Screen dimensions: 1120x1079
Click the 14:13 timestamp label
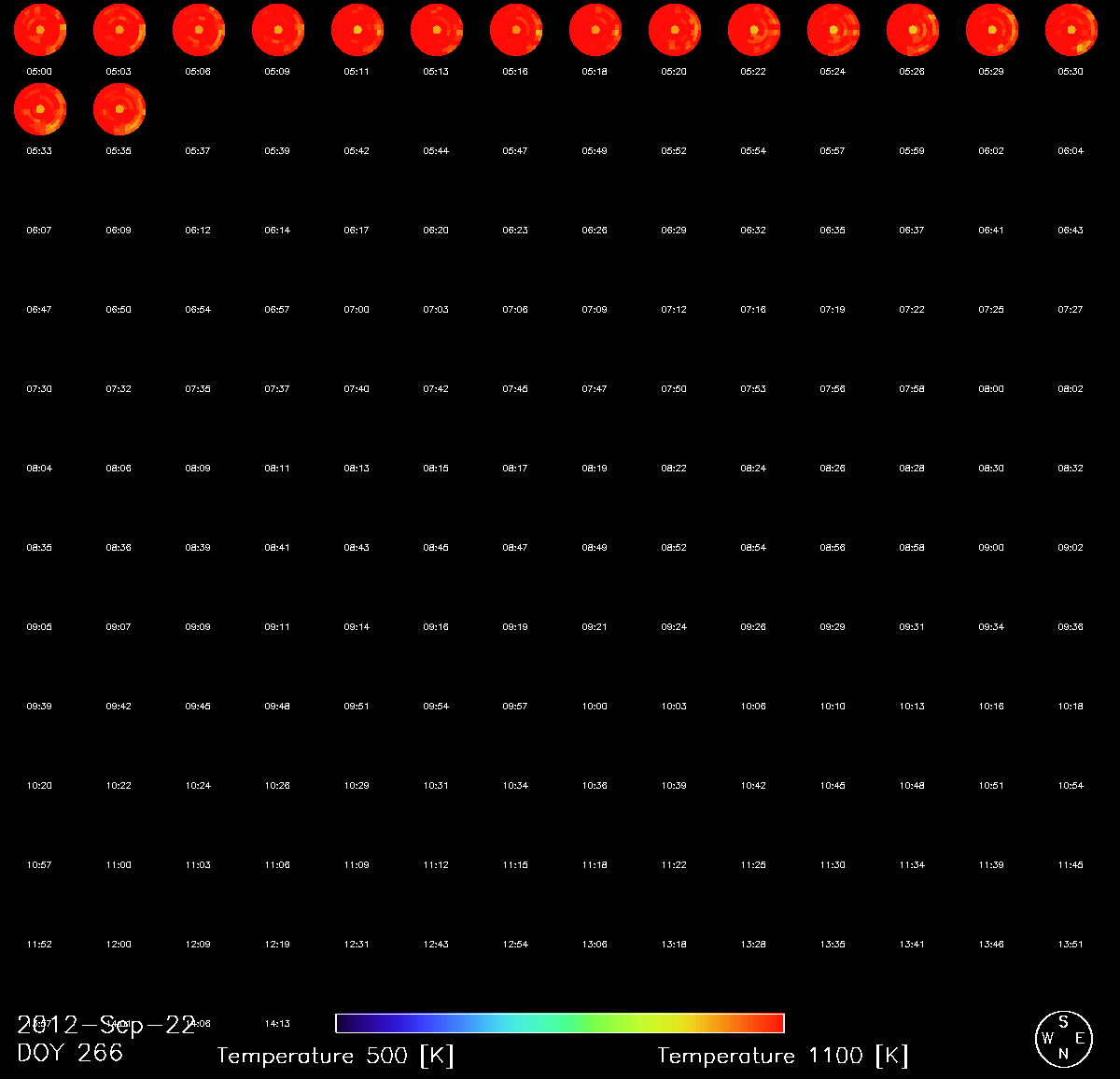point(277,1024)
